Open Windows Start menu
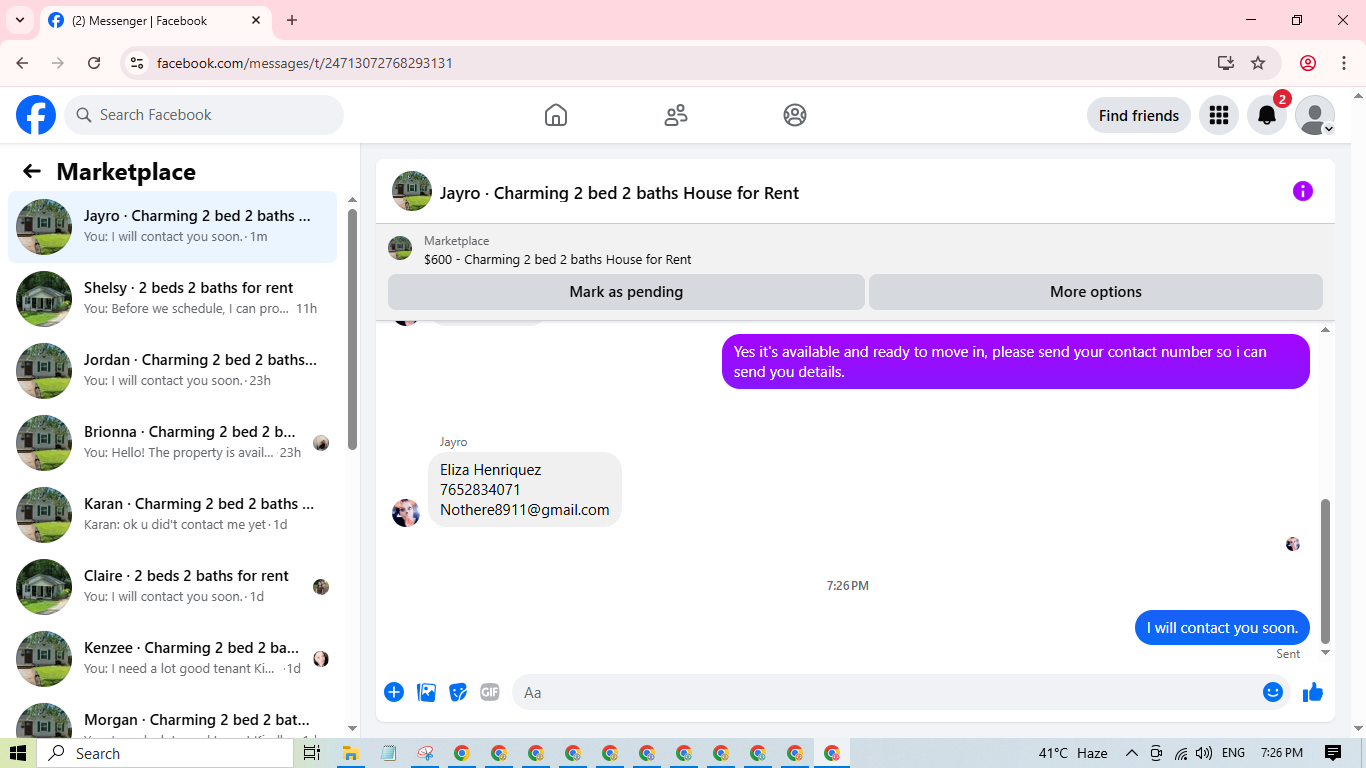 18,753
